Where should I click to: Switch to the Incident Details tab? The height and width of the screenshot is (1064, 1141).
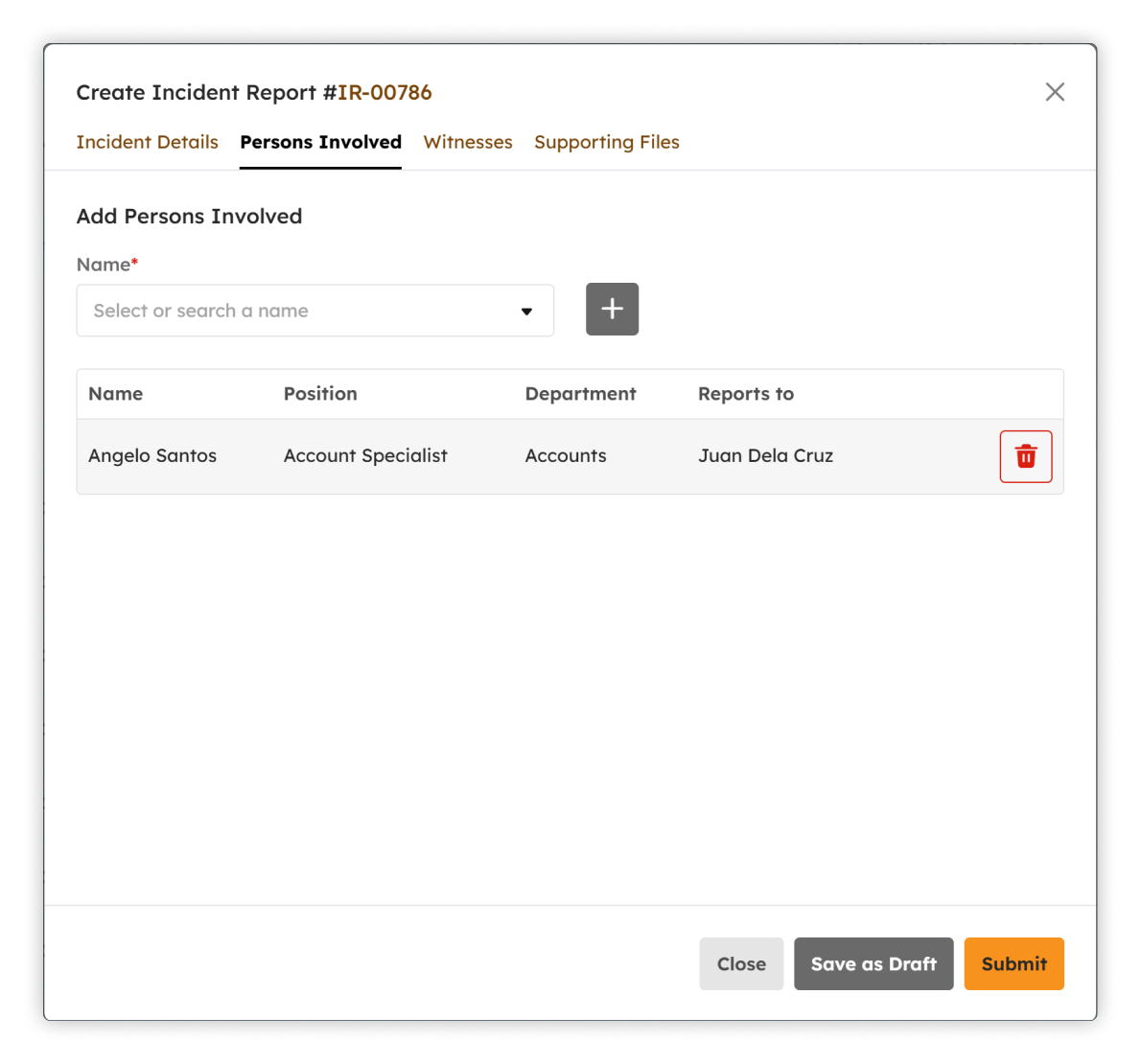(x=147, y=142)
